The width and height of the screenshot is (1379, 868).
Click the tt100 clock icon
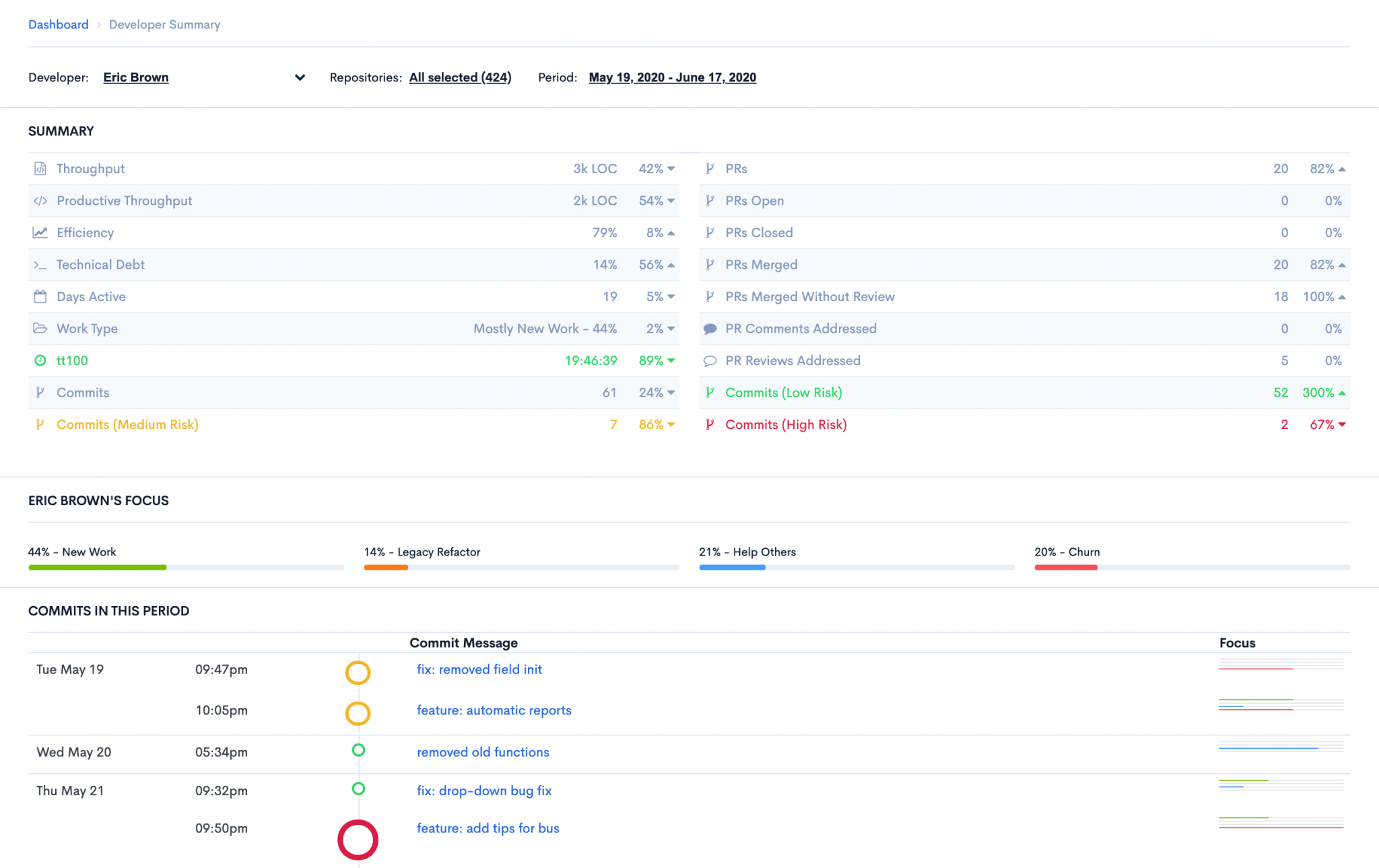click(40, 360)
